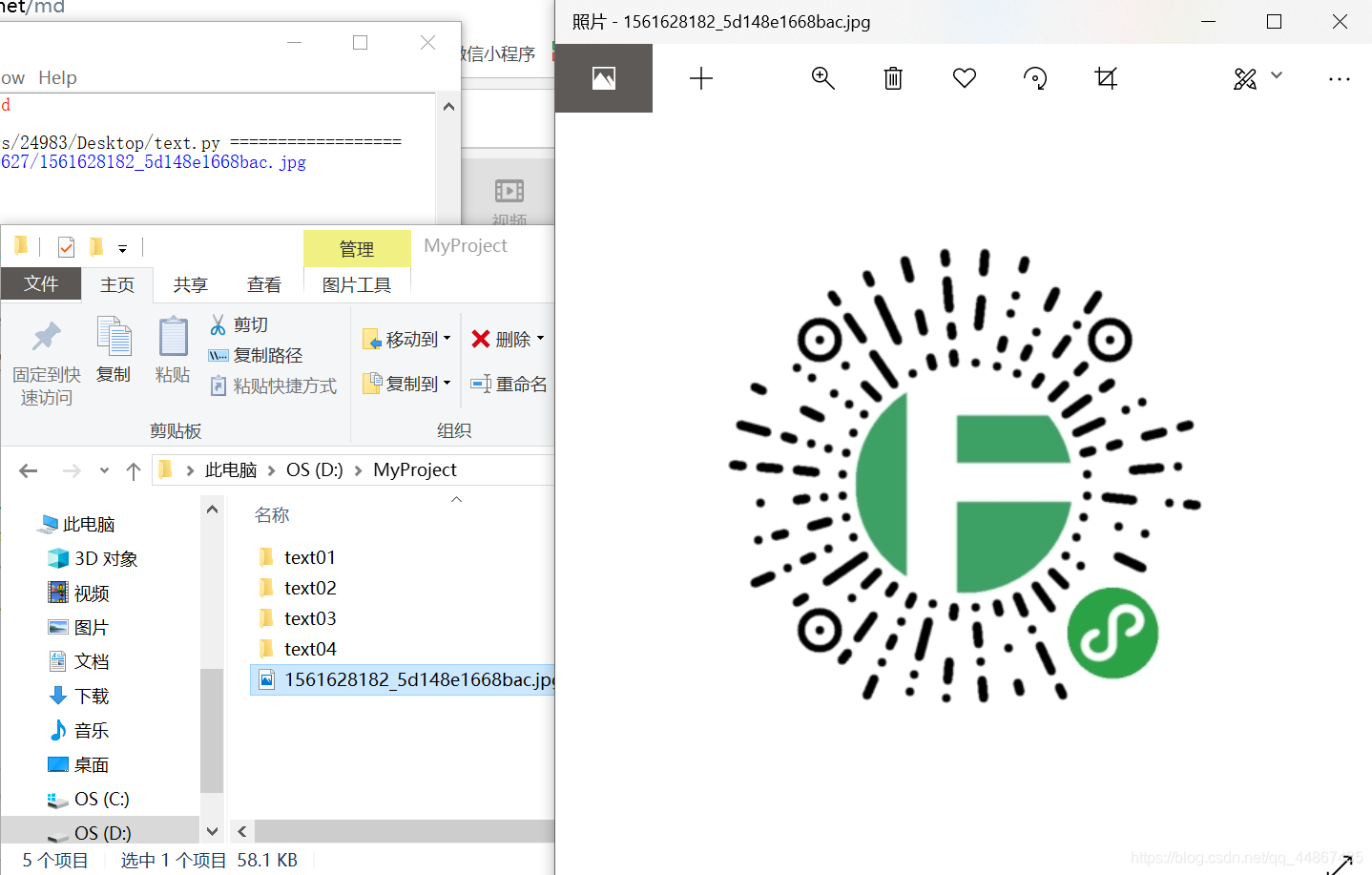1372x875 pixels.
Task: Click the Manage contextual tab
Action: [x=357, y=249]
